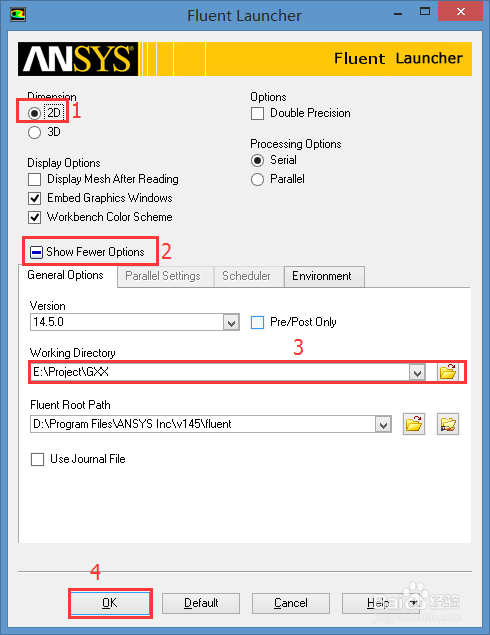The width and height of the screenshot is (490, 635).
Task: Check Display Mesh After Reading
Action: coord(34,179)
